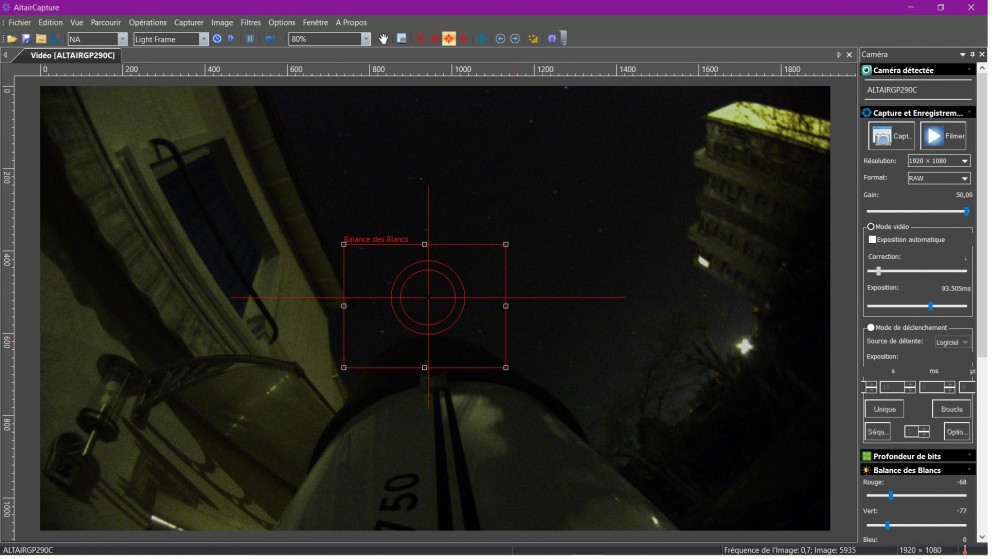This screenshot has width=1000, height=559.
Task: Click the Caméra panel scrollbar down arrow
Action: tap(982, 539)
